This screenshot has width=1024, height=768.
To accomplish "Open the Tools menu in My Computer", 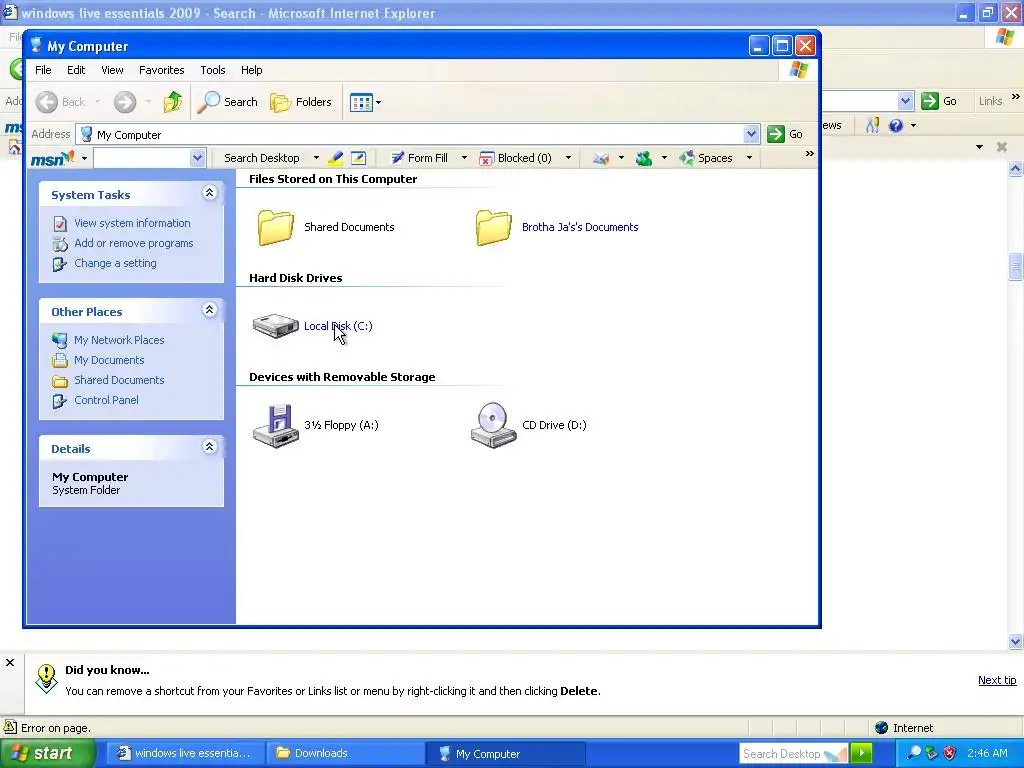I will [212, 70].
